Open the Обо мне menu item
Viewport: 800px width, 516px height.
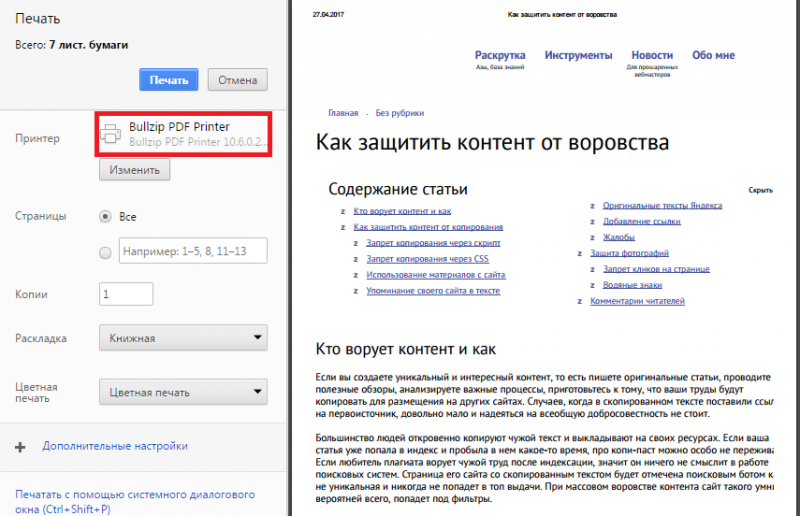714,55
